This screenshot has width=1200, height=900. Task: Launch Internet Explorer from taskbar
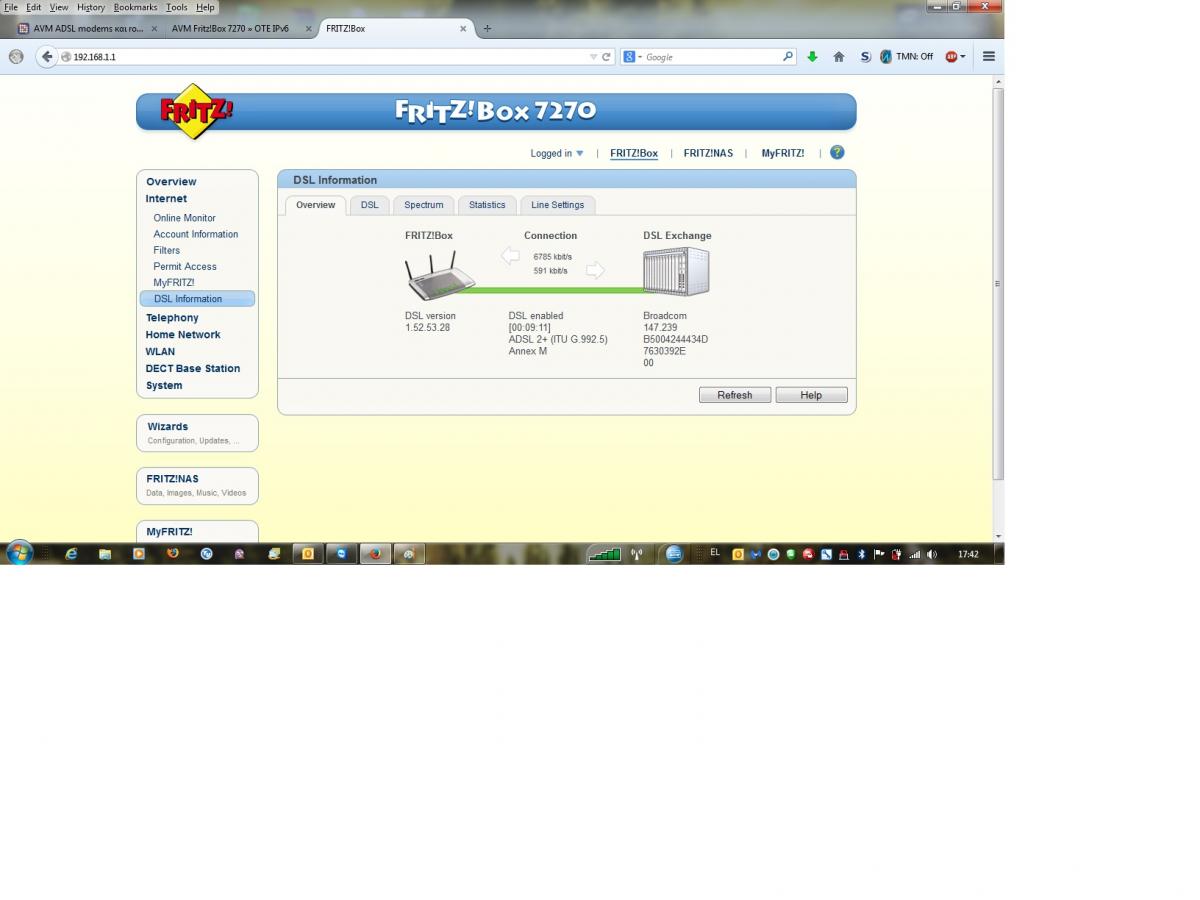(71, 553)
